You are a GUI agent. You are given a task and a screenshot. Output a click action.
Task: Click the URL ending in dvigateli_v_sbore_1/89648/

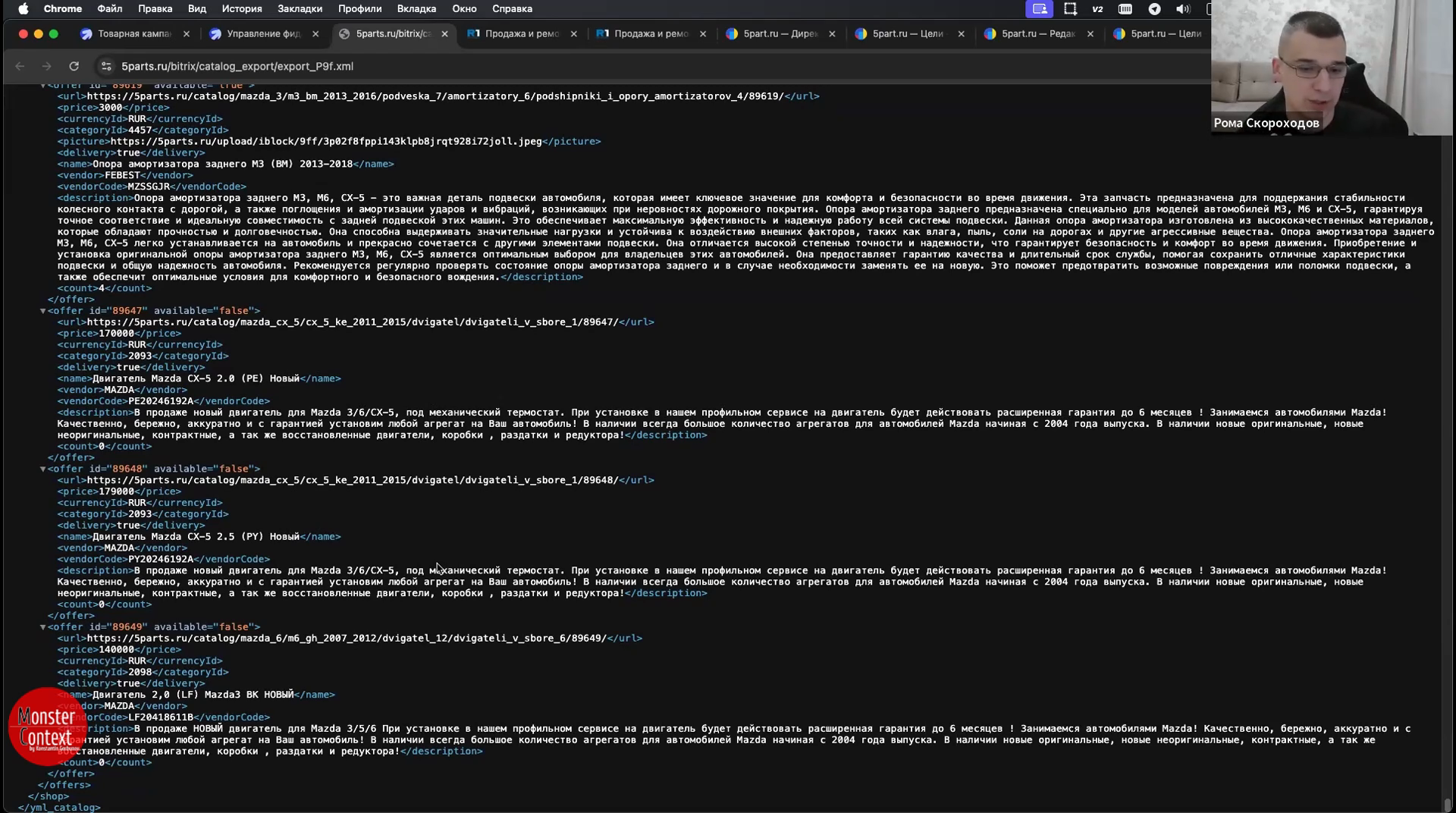[353, 480]
